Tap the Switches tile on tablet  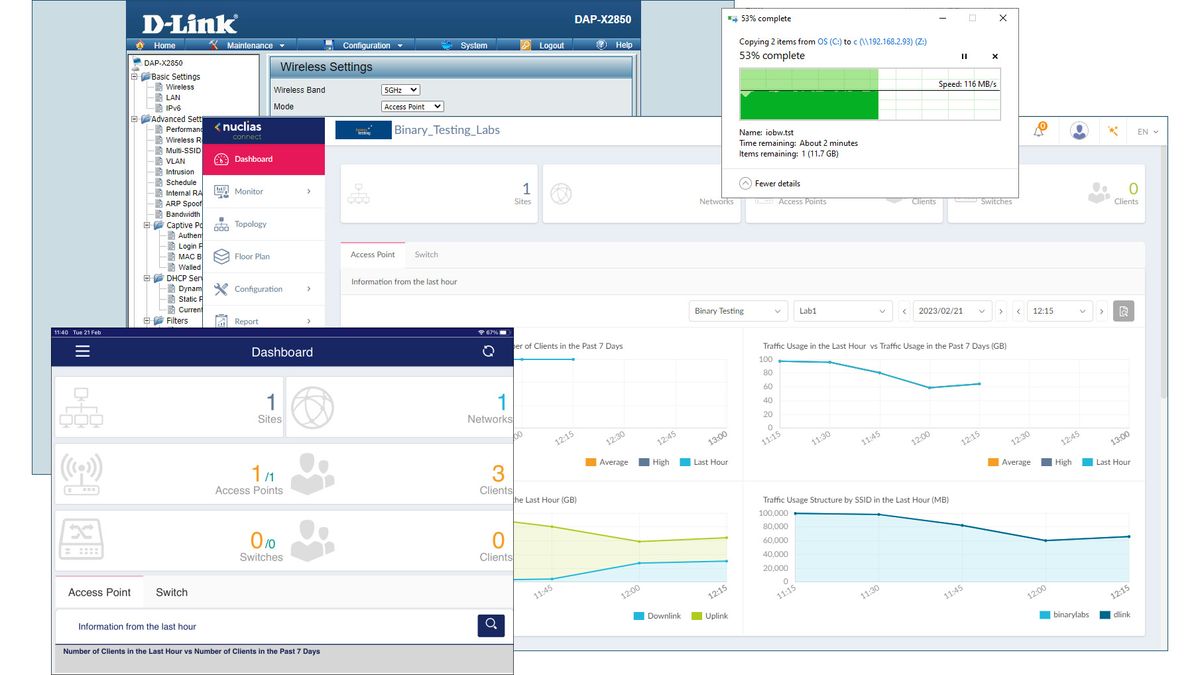coord(169,541)
